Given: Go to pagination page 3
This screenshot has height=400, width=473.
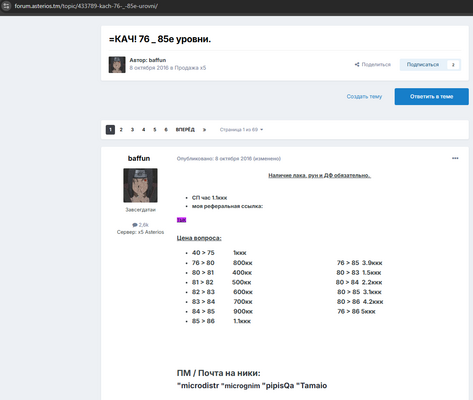Looking at the screenshot, I should 132,130.
